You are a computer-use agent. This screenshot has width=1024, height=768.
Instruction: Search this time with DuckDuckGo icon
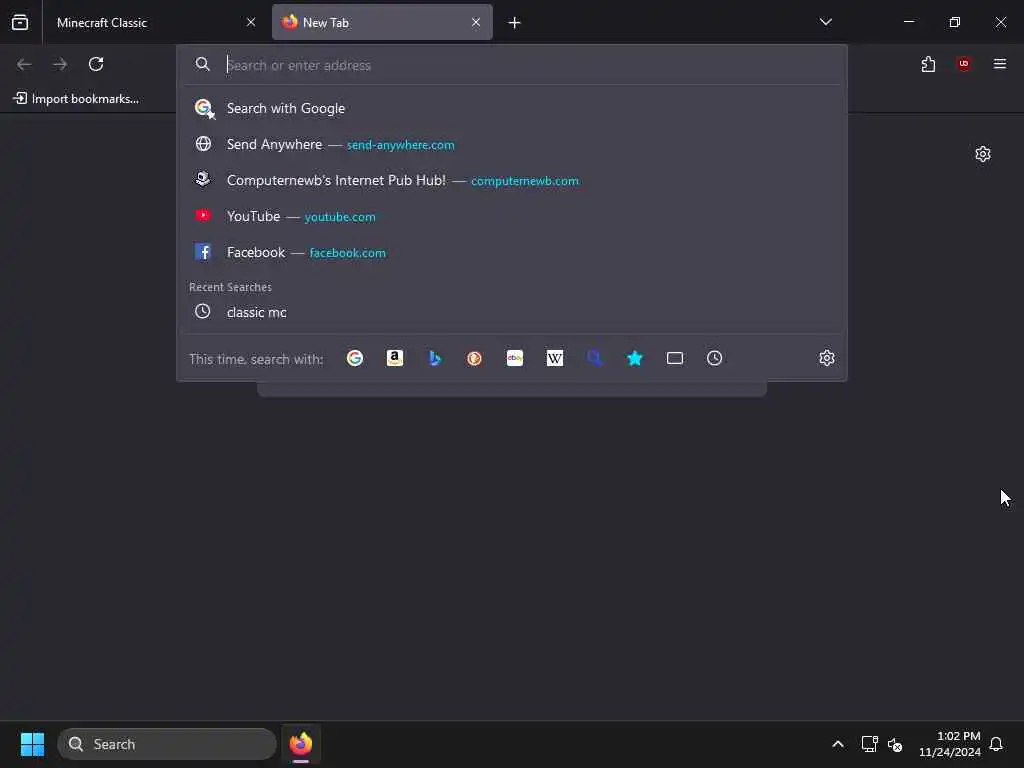pyautogui.click(x=475, y=358)
